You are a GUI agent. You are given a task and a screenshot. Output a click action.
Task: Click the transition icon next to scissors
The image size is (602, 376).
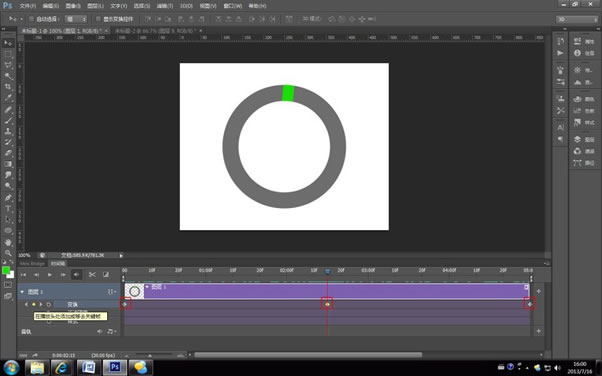pyautogui.click(x=106, y=274)
